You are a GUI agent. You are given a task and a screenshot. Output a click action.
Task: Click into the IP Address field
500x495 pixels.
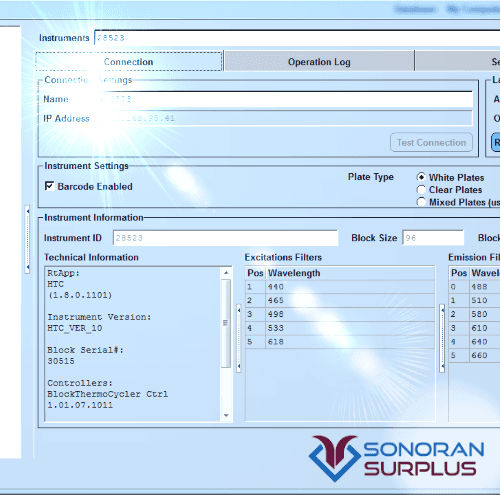[x=287, y=118]
